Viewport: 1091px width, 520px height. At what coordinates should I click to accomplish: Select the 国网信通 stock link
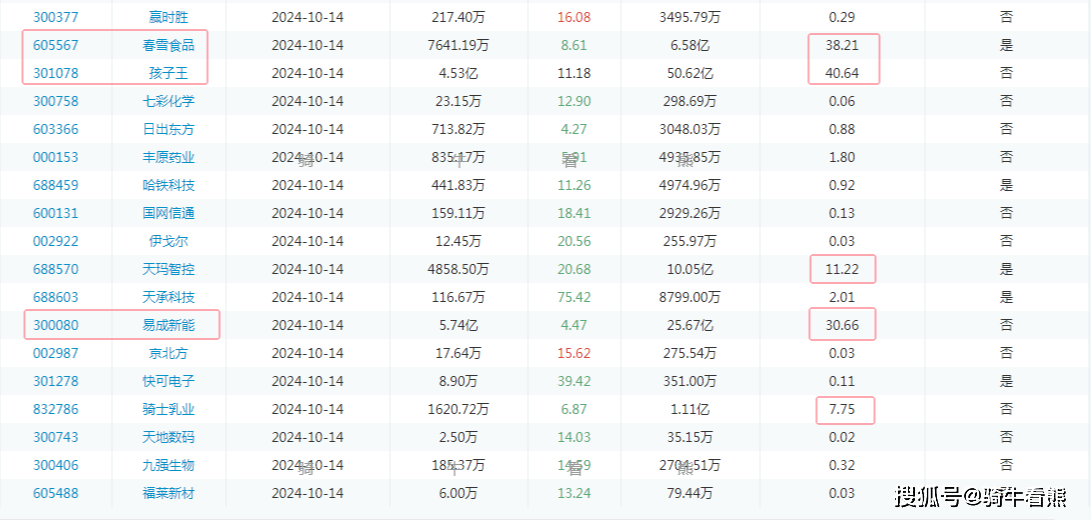coord(168,213)
